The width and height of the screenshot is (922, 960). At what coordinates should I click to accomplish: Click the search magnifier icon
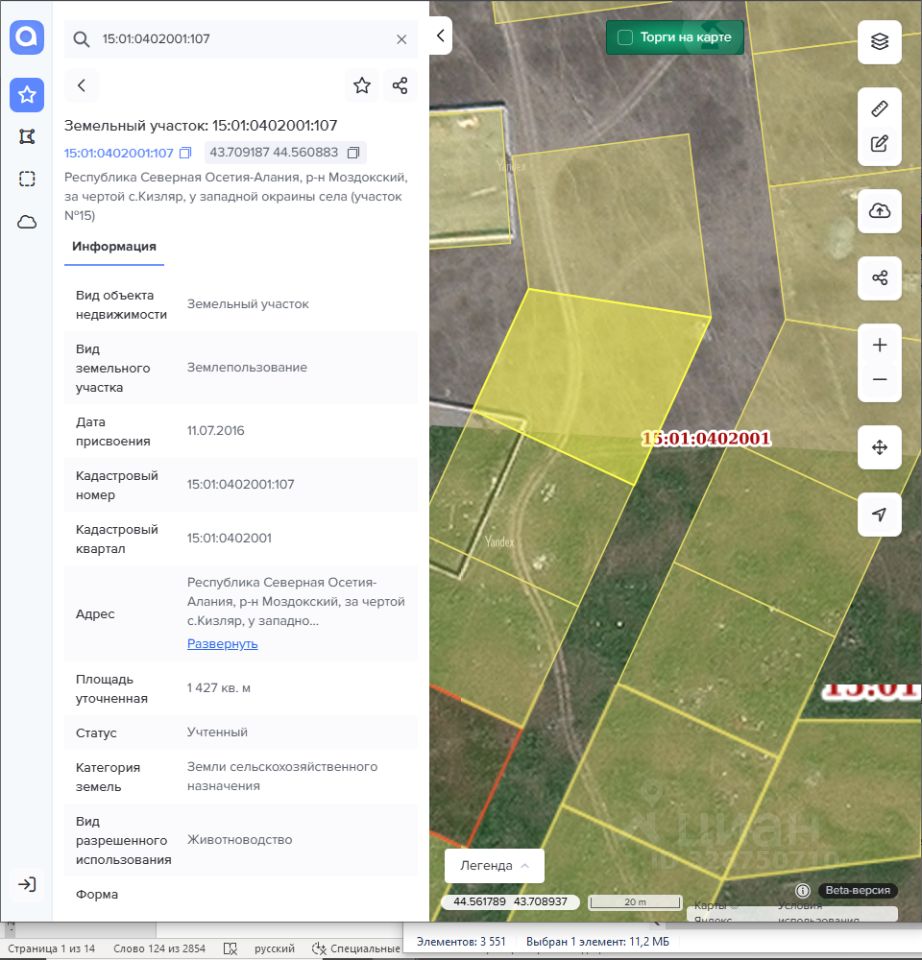click(81, 39)
